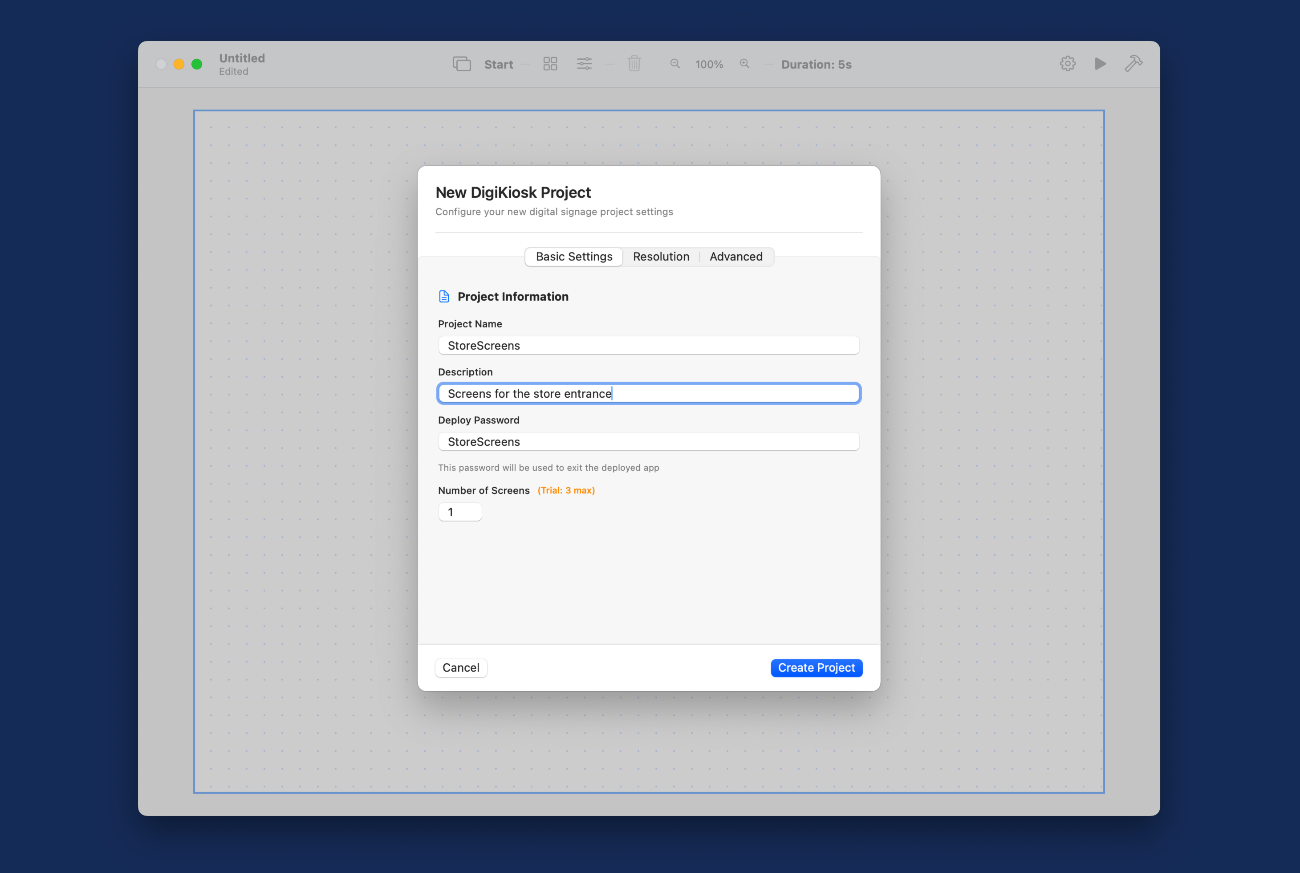Open settings gear icon in toolbar
This screenshot has width=1300, height=873.
pyautogui.click(x=1068, y=64)
